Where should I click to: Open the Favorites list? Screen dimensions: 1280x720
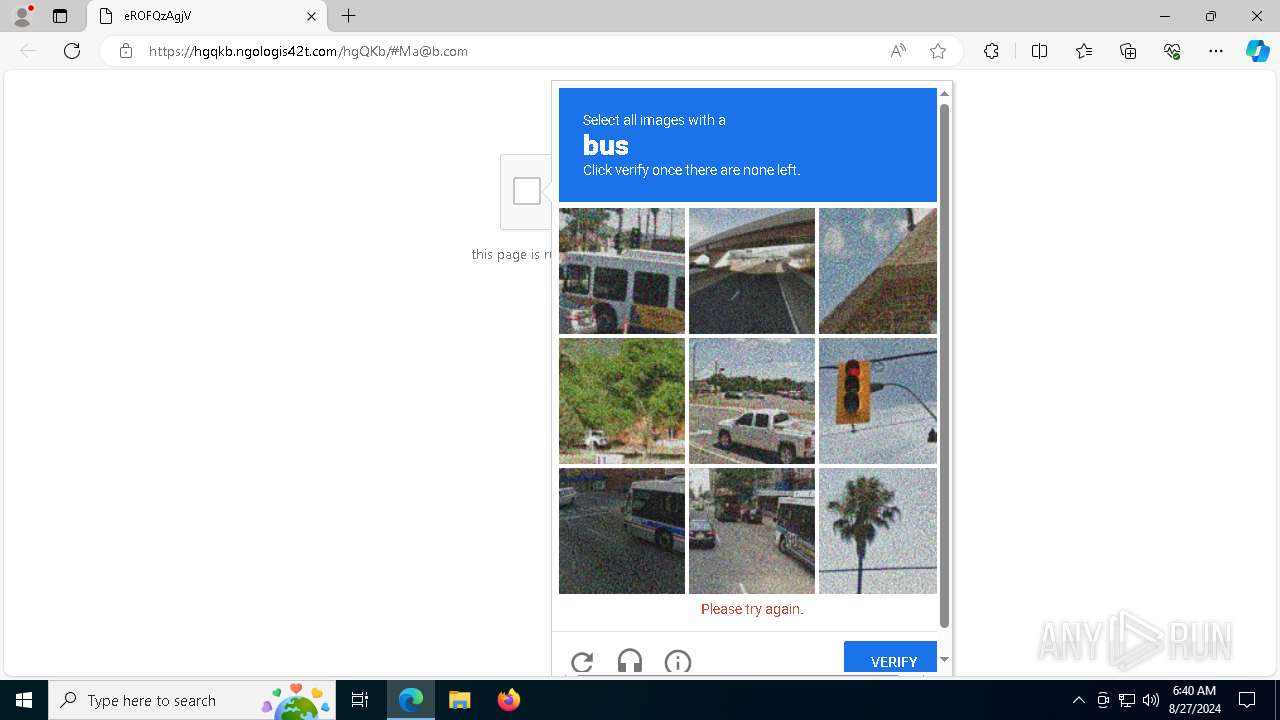click(x=1084, y=51)
